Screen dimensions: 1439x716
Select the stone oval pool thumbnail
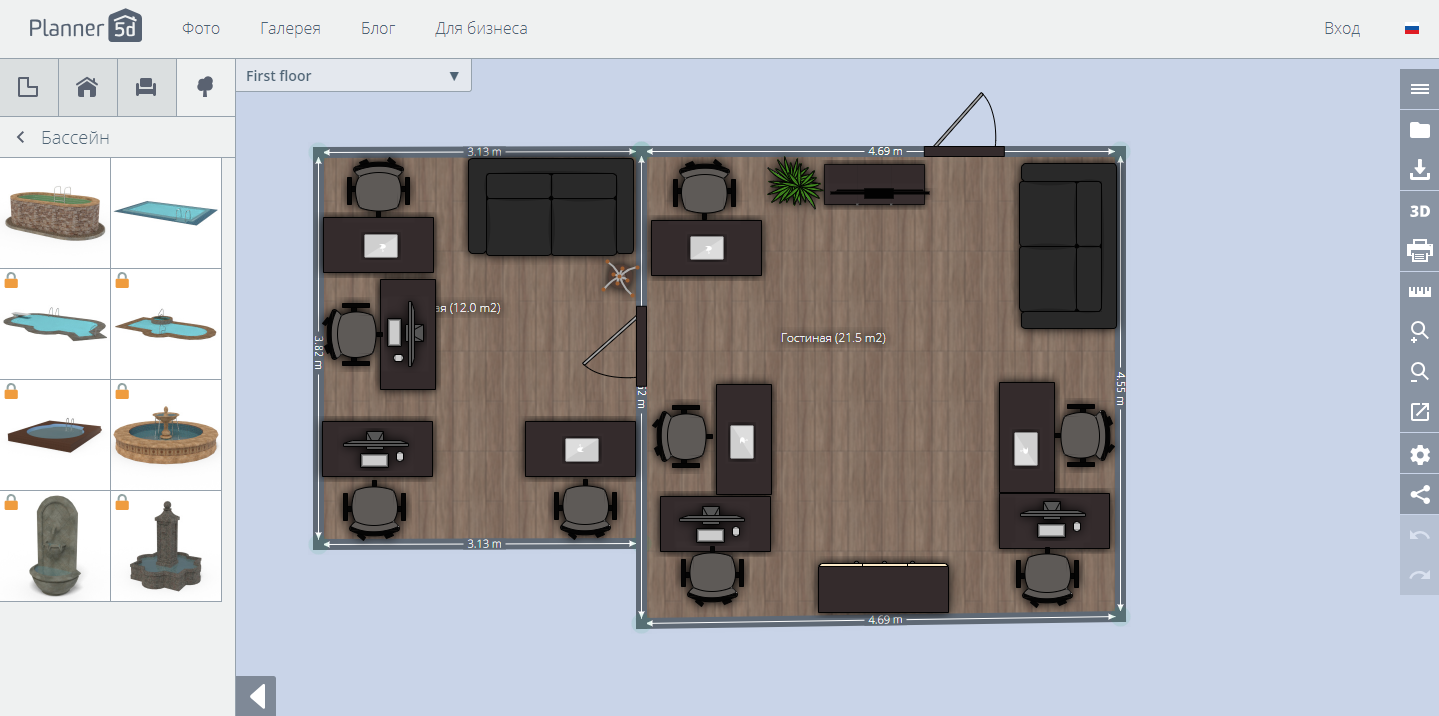point(55,213)
